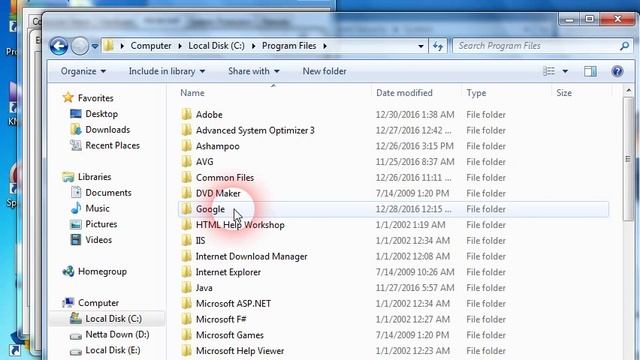This screenshot has width=640, height=360.
Task: Click the AVG folder icon
Action: pyautogui.click(x=187, y=162)
